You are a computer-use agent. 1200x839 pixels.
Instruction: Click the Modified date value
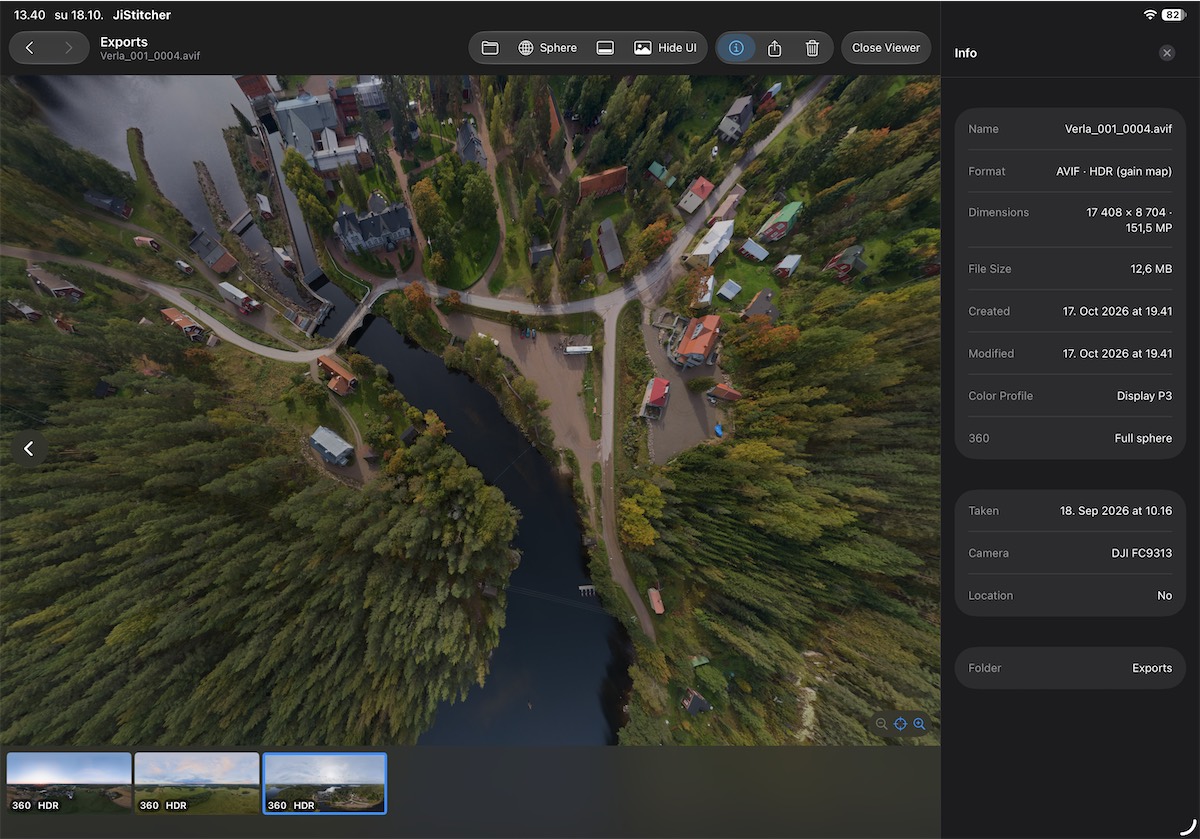click(1117, 353)
